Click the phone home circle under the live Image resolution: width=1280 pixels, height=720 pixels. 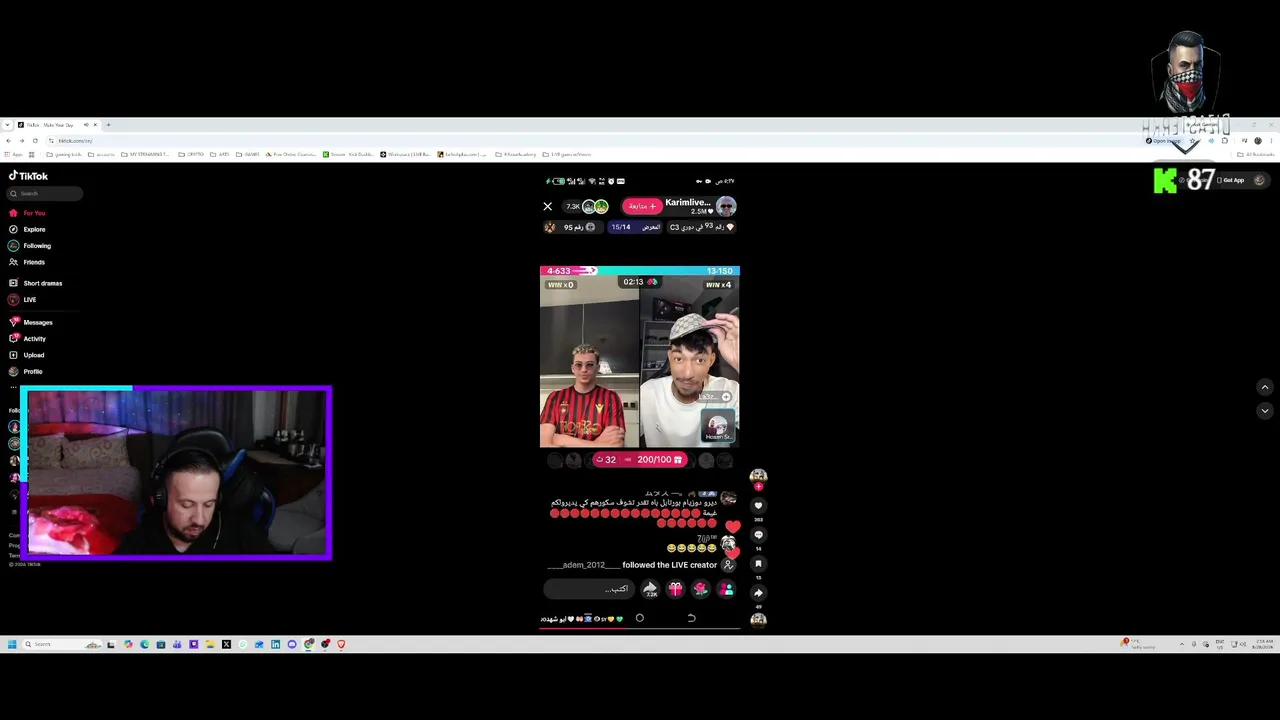640,618
